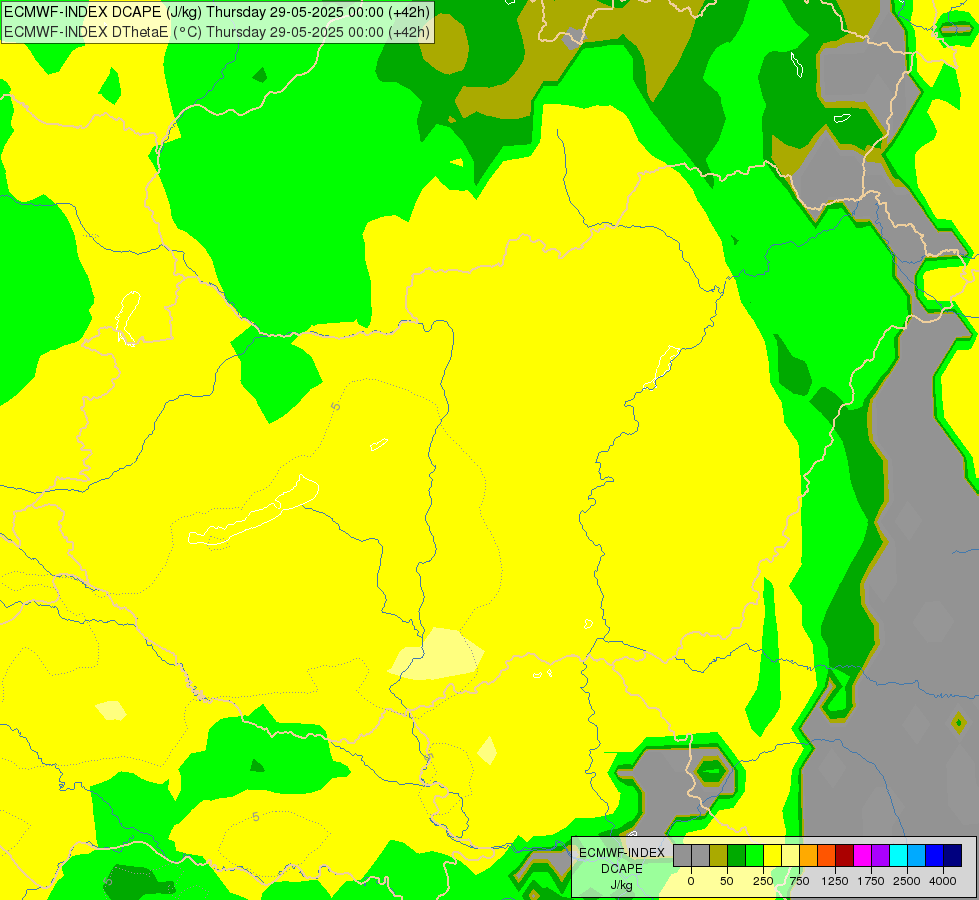Click the bright yellow legend swatch
This screenshot has height=900, width=979.
pyautogui.click(x=773, y=855)
